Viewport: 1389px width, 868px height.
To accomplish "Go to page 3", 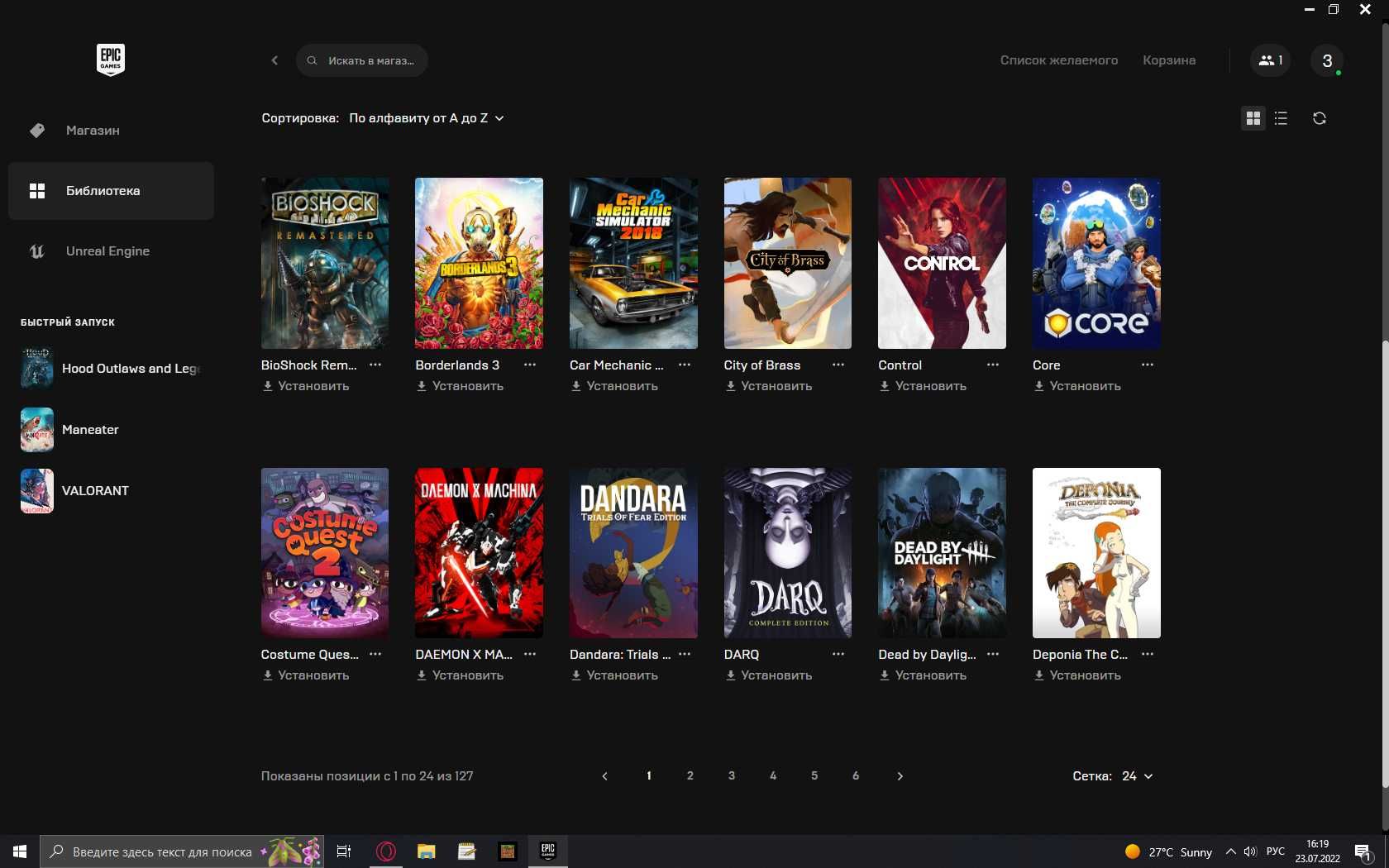I will pos(732,776).
